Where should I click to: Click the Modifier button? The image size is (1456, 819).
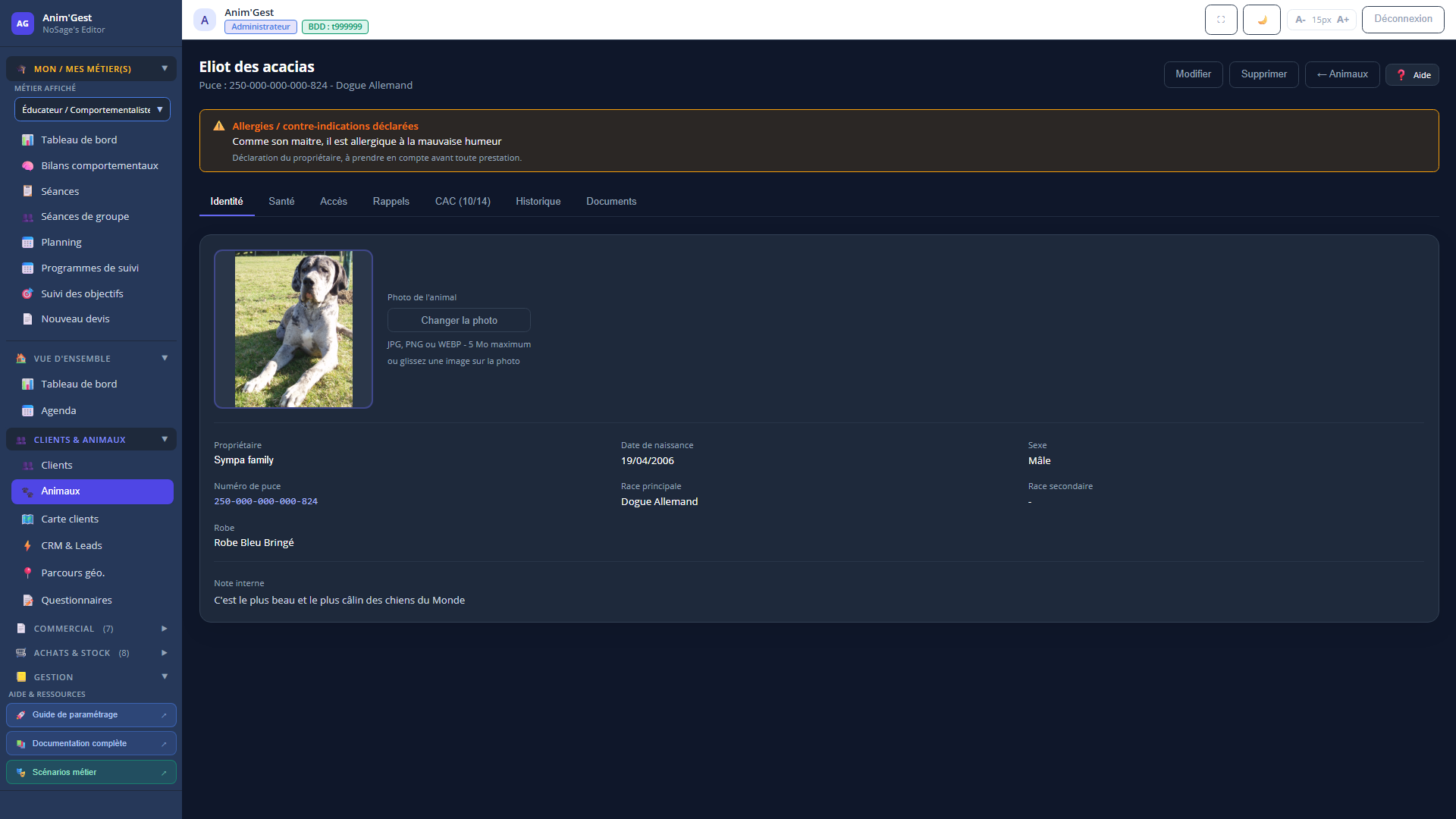[1194, 74]
